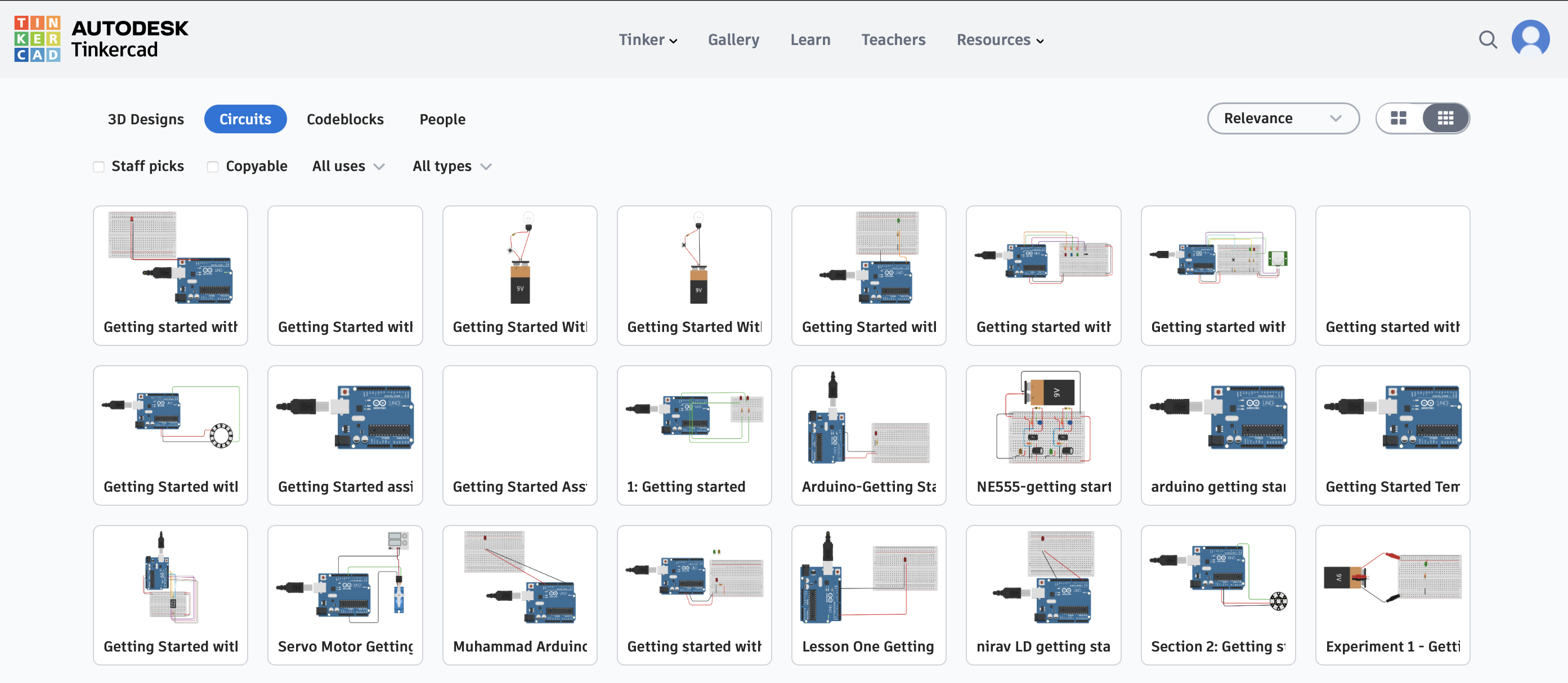Enable the Staff picks checkbox

98,167
